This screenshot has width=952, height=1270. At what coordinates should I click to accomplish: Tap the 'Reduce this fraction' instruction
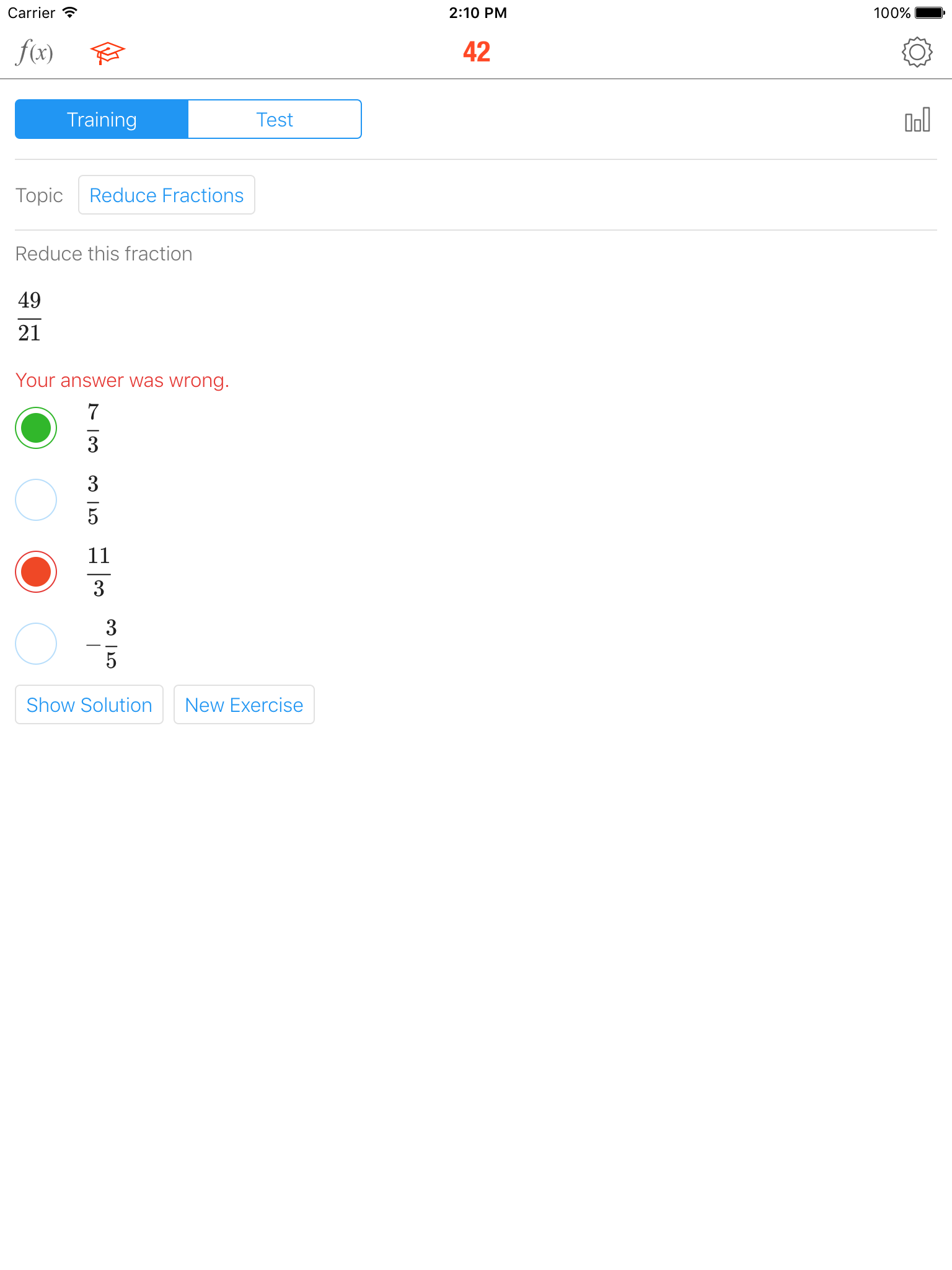pos(104,254)
